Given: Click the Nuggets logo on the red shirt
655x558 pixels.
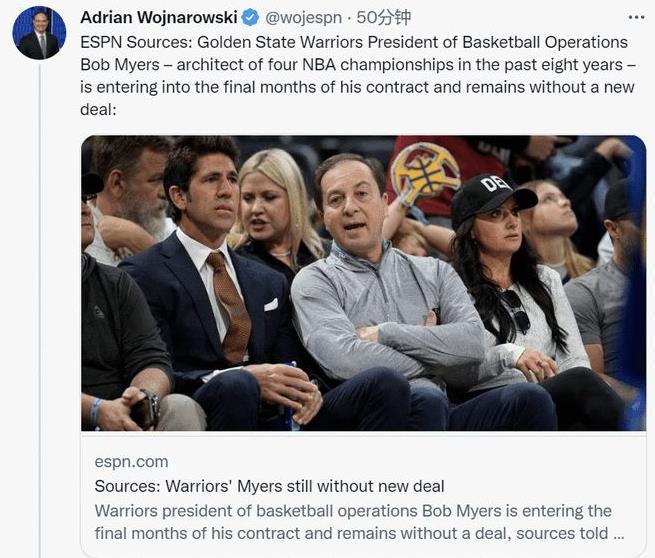Looking at the screenshot, I should [x=424, y=173].
